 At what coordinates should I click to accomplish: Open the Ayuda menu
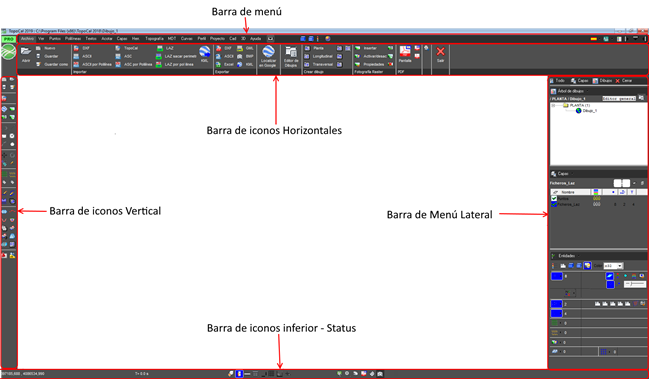pos(256,38)
